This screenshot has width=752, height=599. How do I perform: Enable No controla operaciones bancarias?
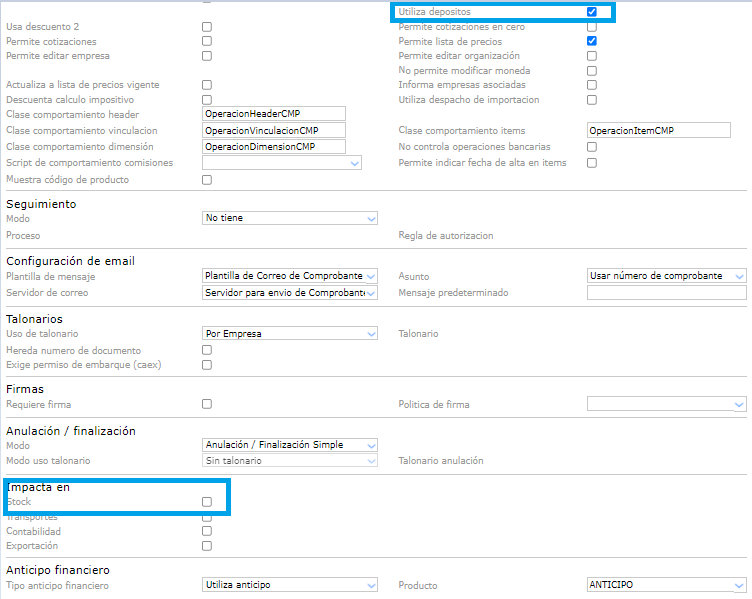[592, 147]
